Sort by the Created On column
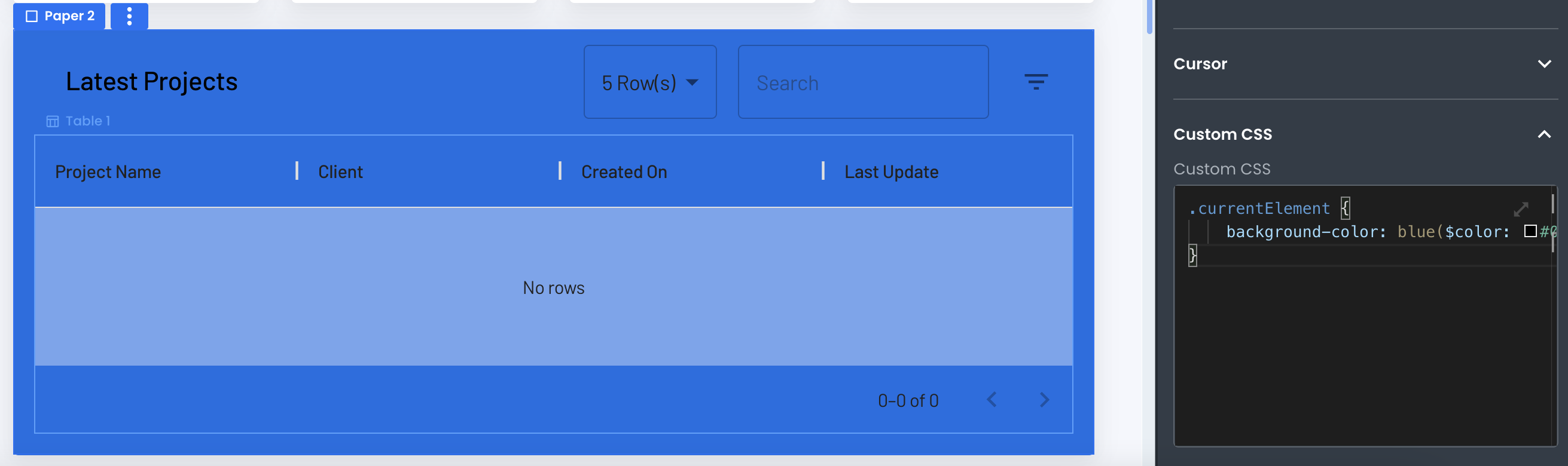 tap(624, 172)
